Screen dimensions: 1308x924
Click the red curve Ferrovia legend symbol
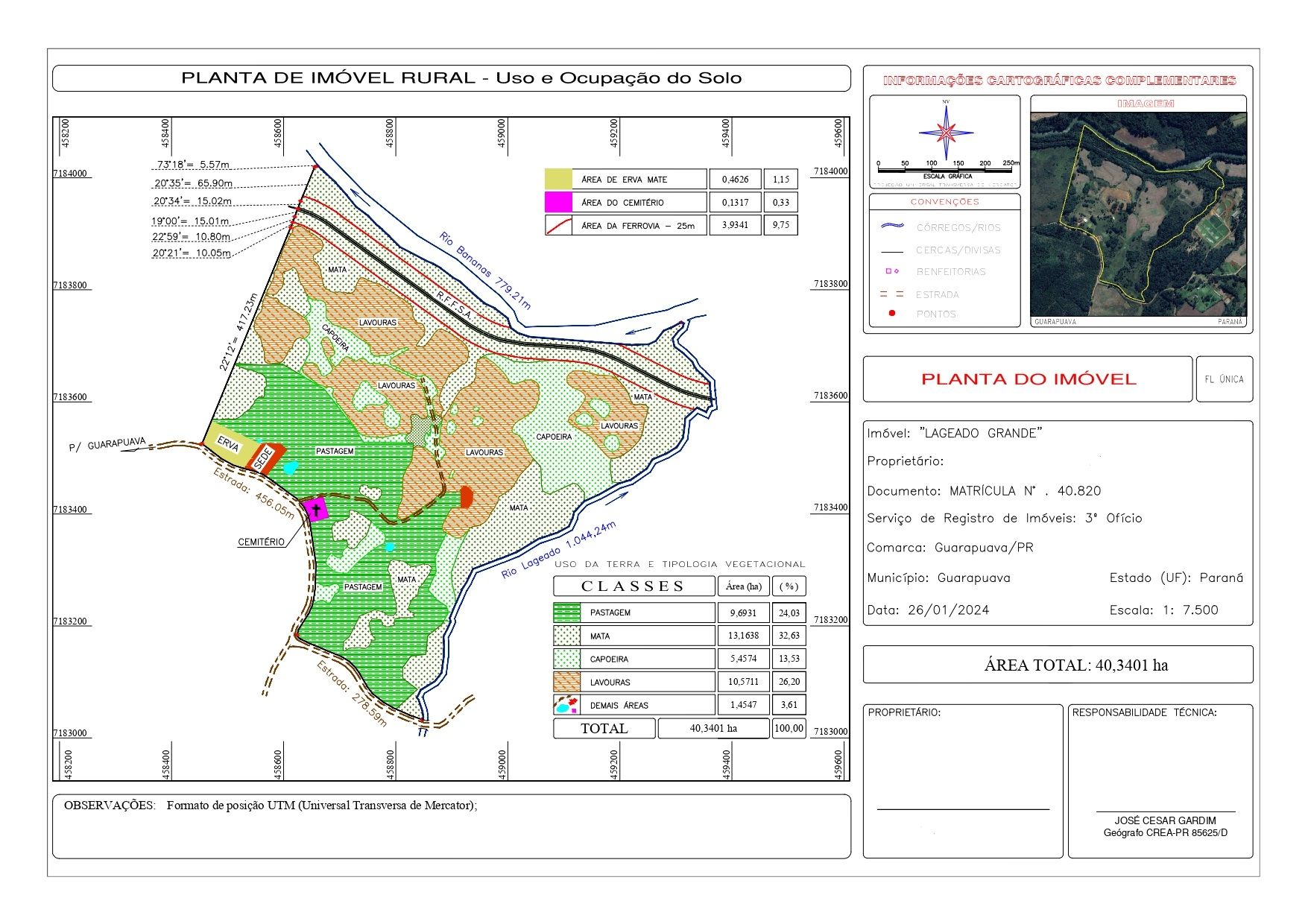pyautogui.click(x=558, y=225)
